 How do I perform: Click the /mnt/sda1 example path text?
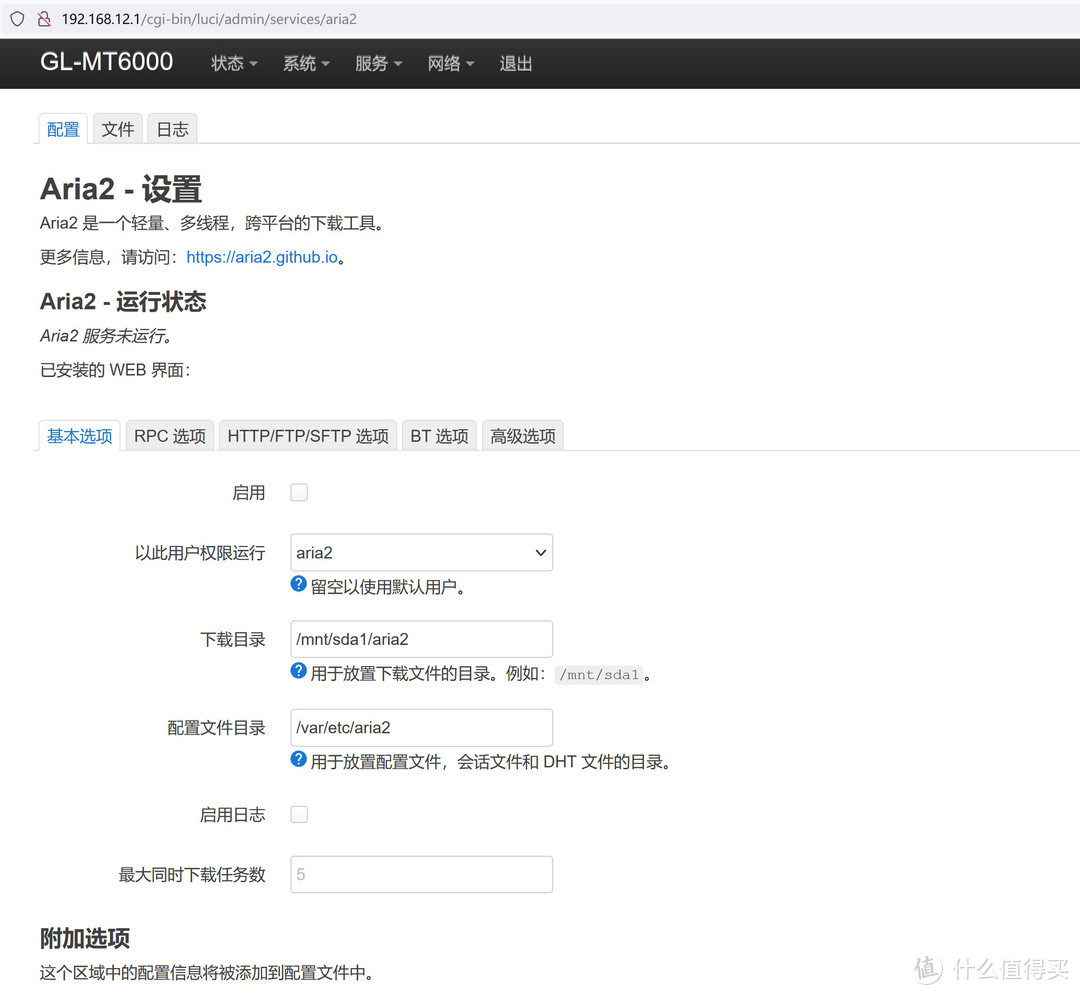click(599, 674)
